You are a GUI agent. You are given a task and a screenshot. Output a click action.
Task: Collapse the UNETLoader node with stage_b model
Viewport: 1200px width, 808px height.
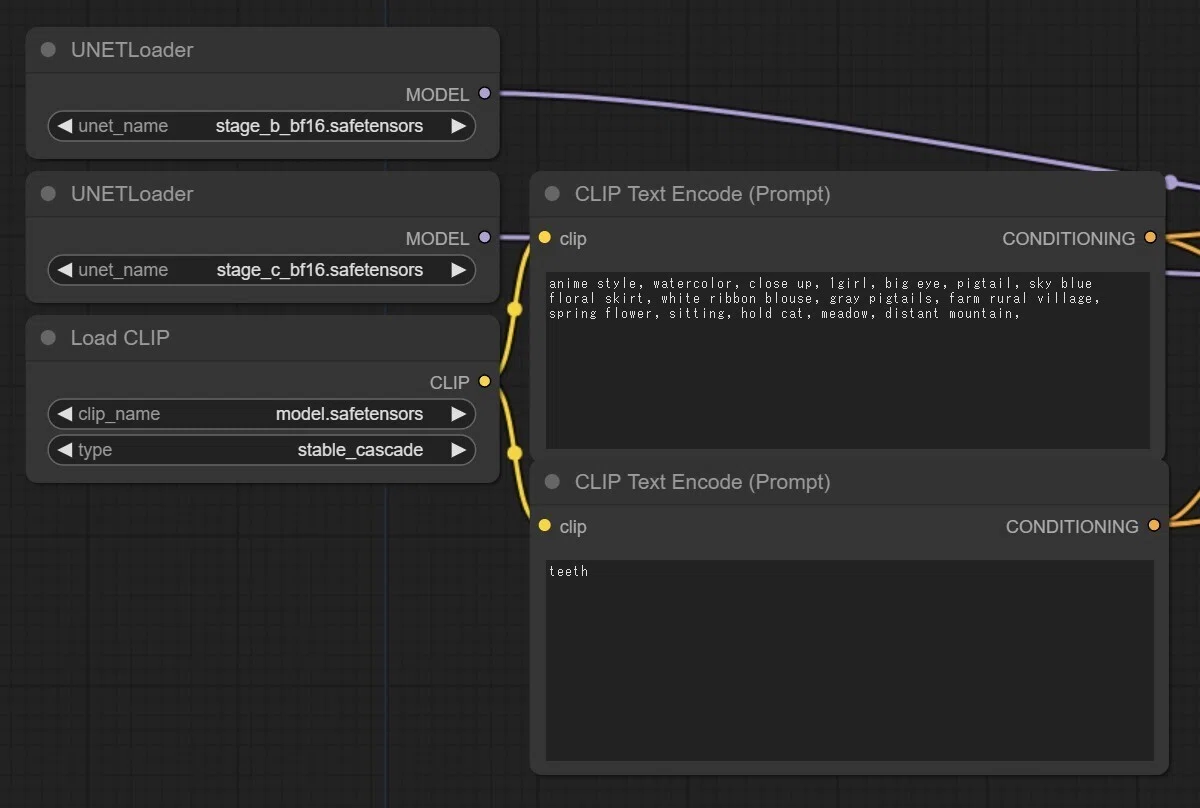click(48, 50)
